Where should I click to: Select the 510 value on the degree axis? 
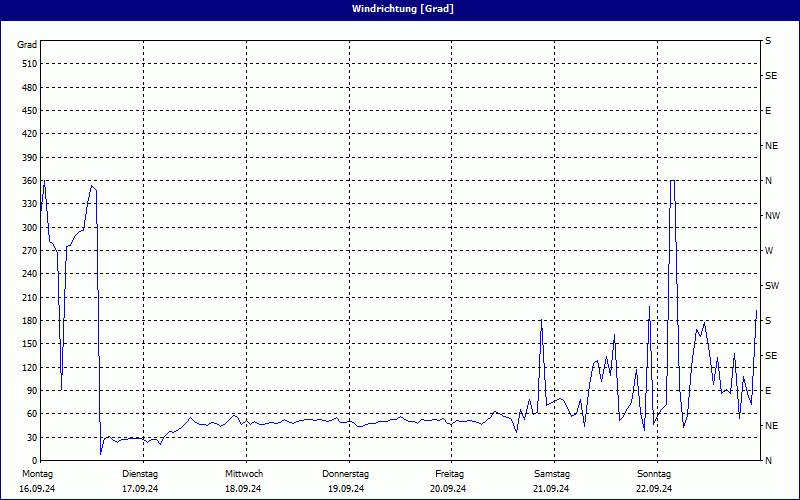tap(30, 64)
